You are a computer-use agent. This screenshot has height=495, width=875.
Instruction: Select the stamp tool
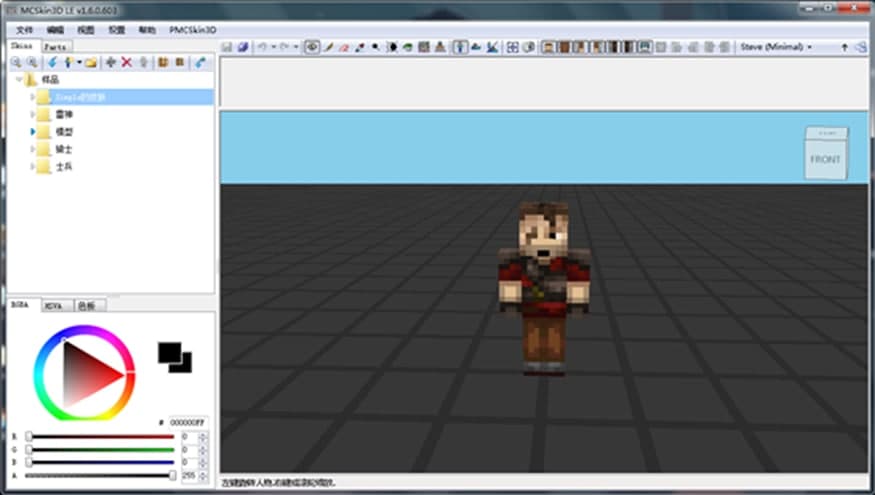coord(440,47)
